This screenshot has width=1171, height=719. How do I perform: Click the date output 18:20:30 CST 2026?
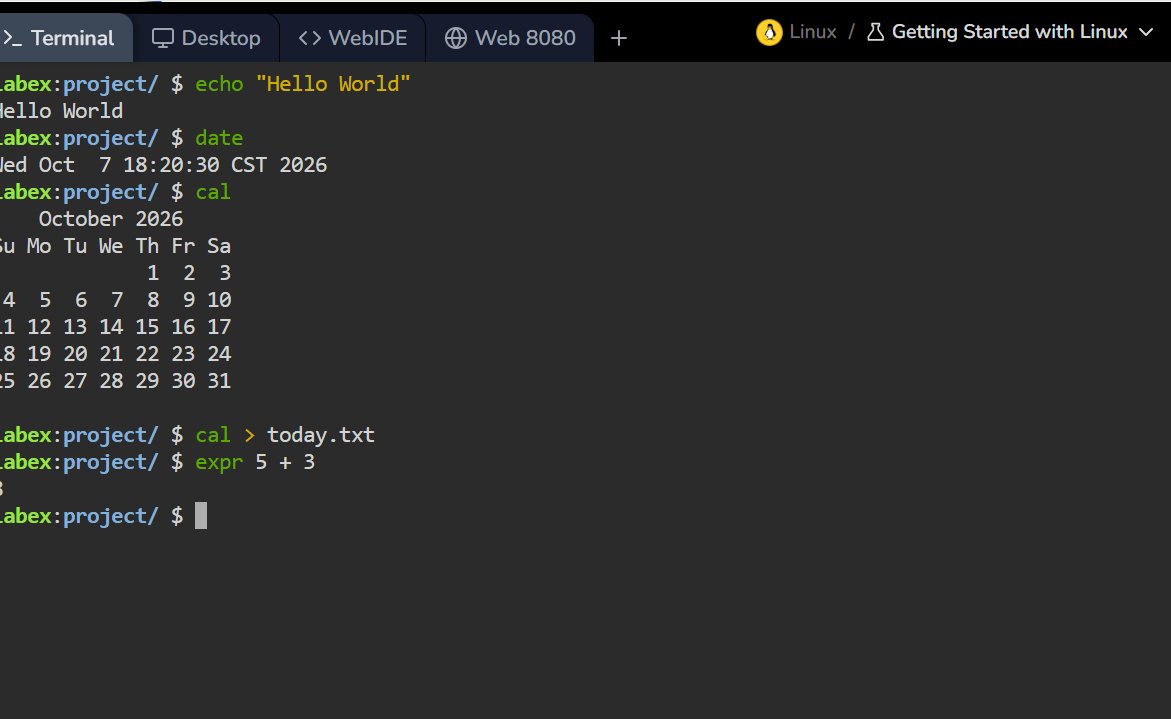(x=225, y=165)
